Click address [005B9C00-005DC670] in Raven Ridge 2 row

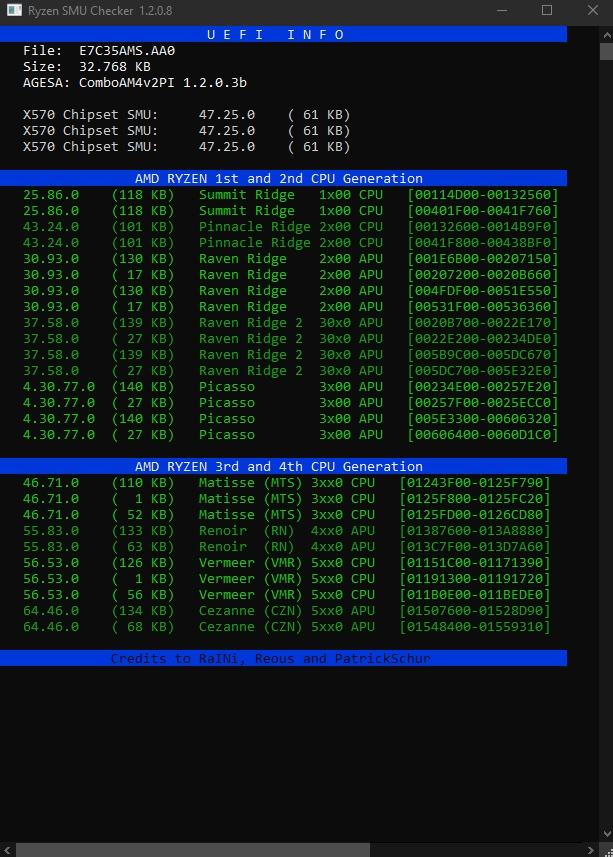483,355
